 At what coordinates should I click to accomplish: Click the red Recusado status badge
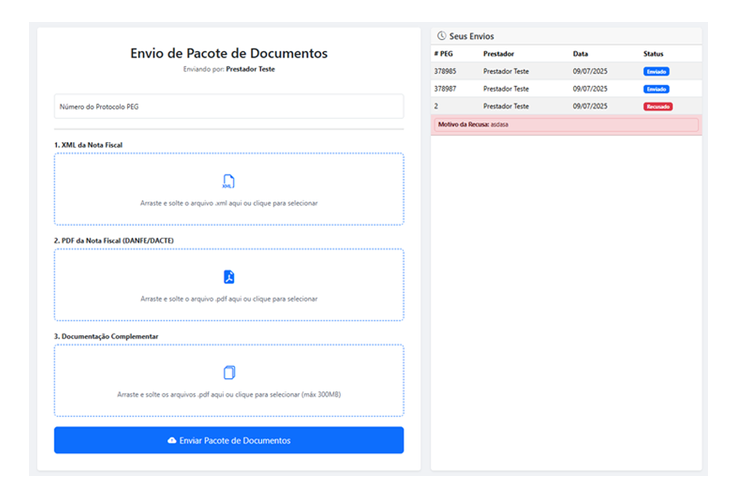657,106
